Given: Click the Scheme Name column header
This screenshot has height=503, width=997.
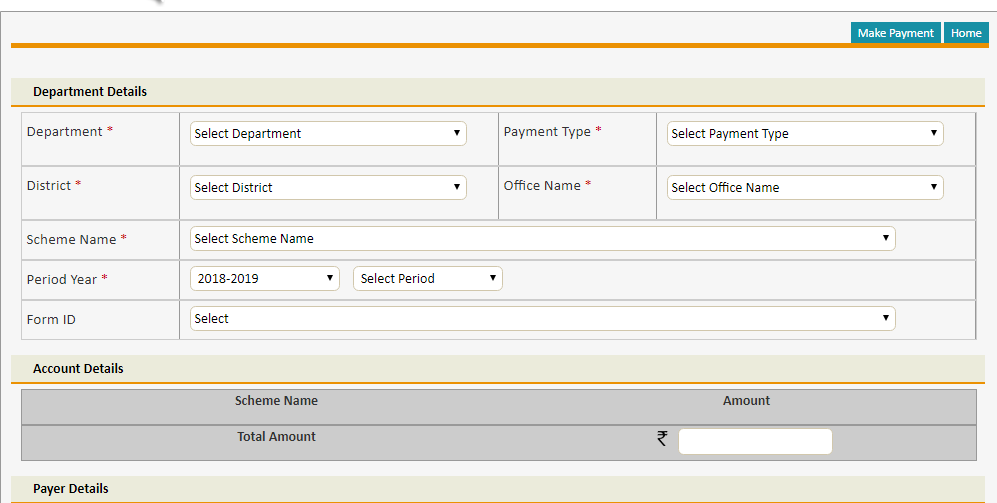Looking at the screenshot, I should pyautogui.click(x=276, y=401).
